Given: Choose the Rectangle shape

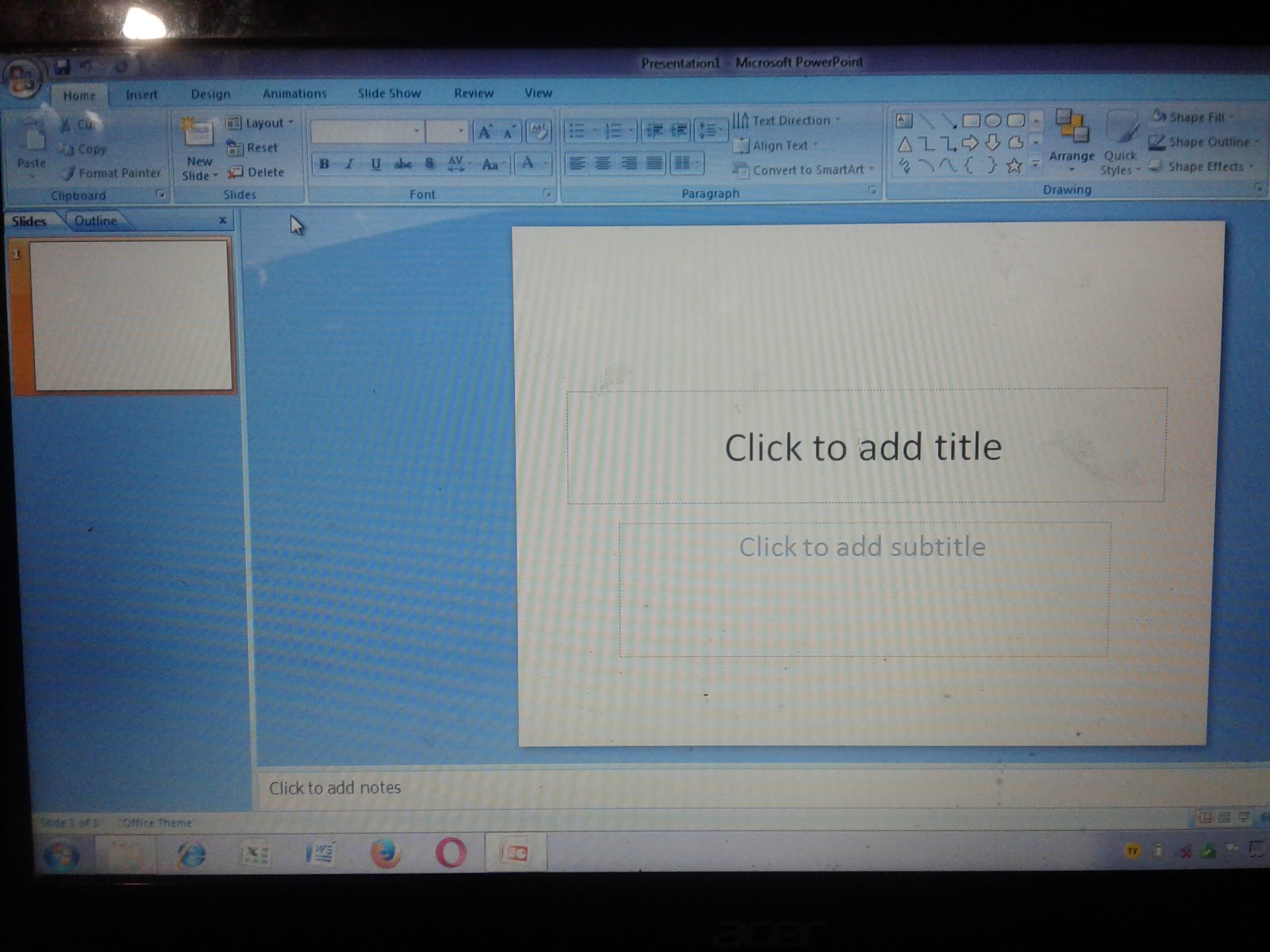Looking at the screenshot, I should 971,121.
